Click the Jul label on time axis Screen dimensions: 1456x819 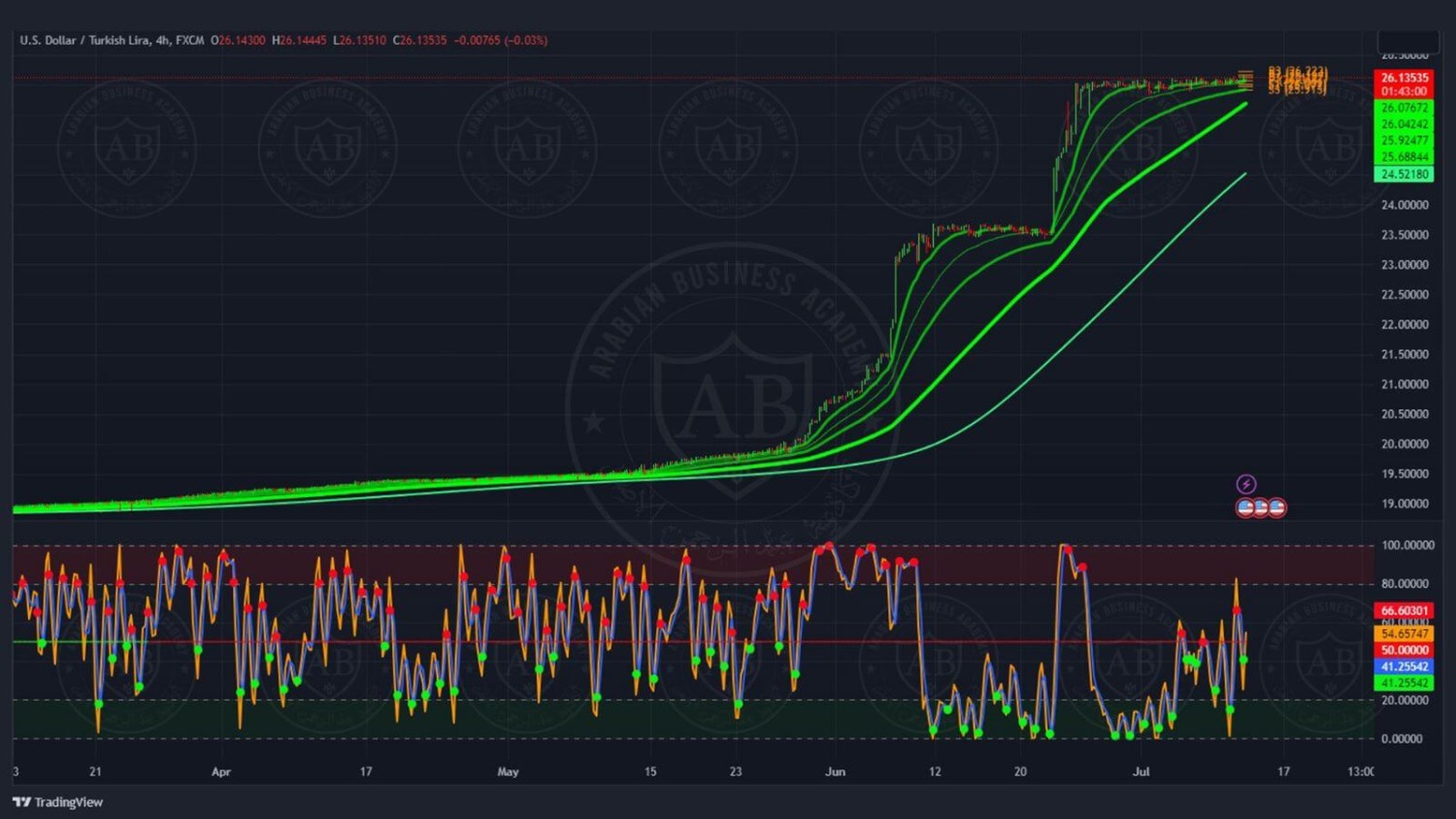point(1142,772)
